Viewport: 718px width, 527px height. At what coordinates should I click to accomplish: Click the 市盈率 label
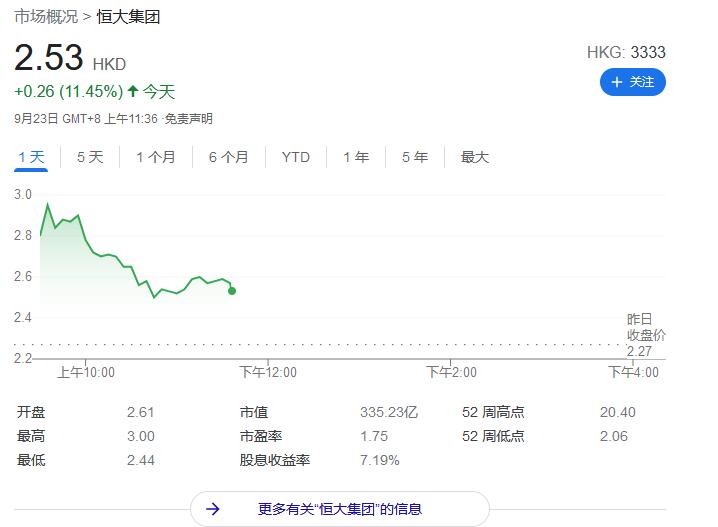[261, 436]
